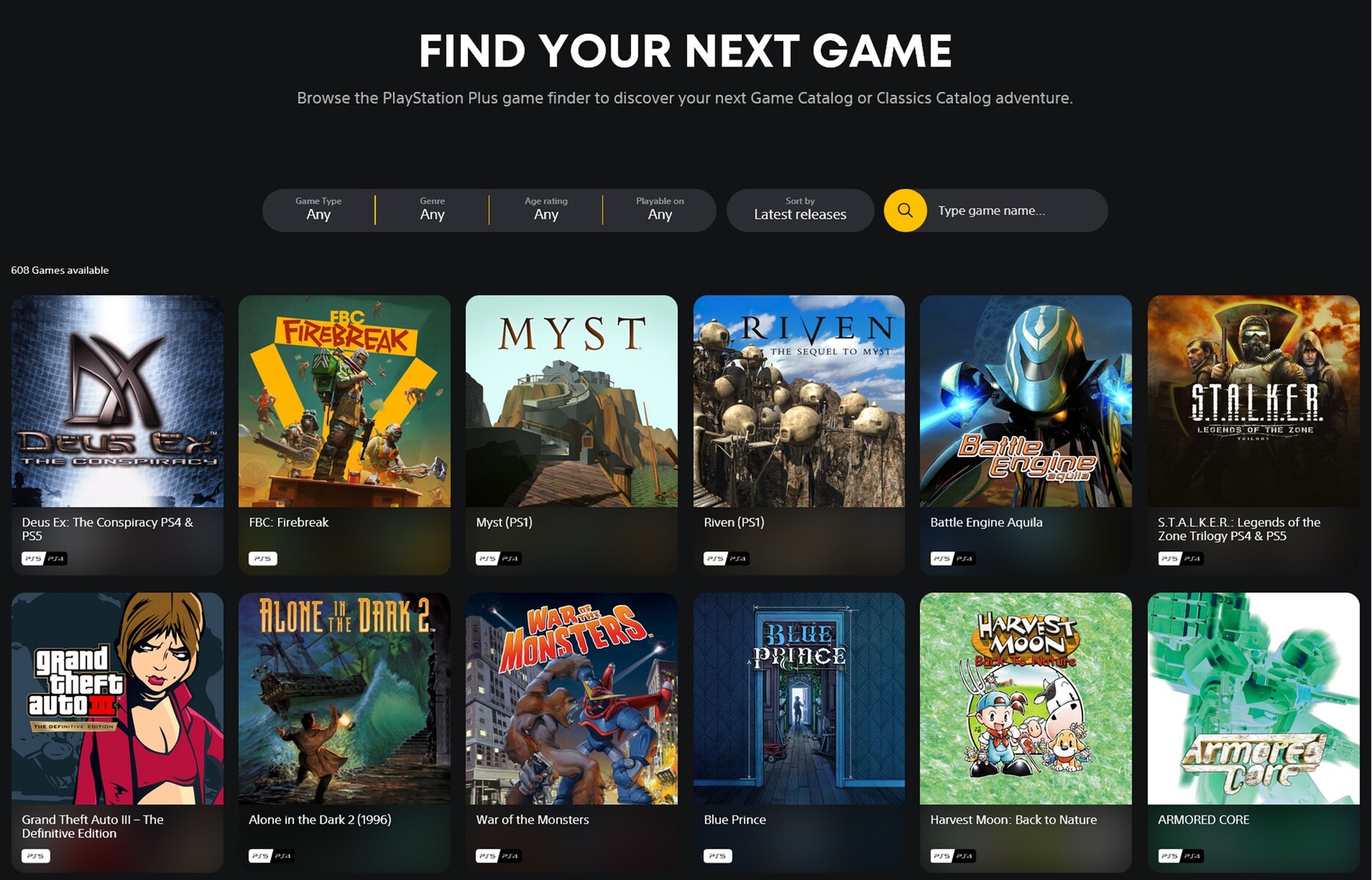Click the PS5 badge under FBC: Firebreak

(263, 559)
